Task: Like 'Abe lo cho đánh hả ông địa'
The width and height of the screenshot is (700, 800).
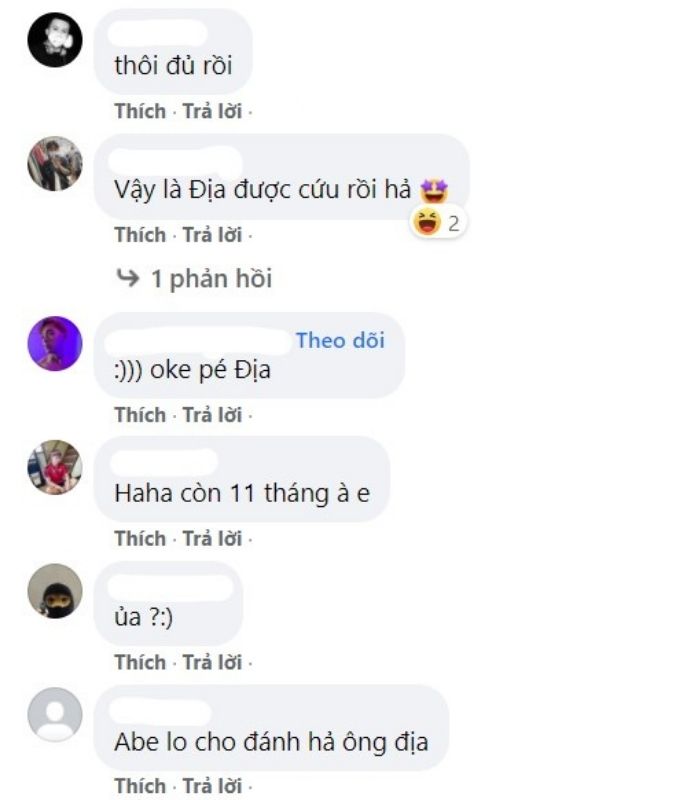Action: (140, 786)
